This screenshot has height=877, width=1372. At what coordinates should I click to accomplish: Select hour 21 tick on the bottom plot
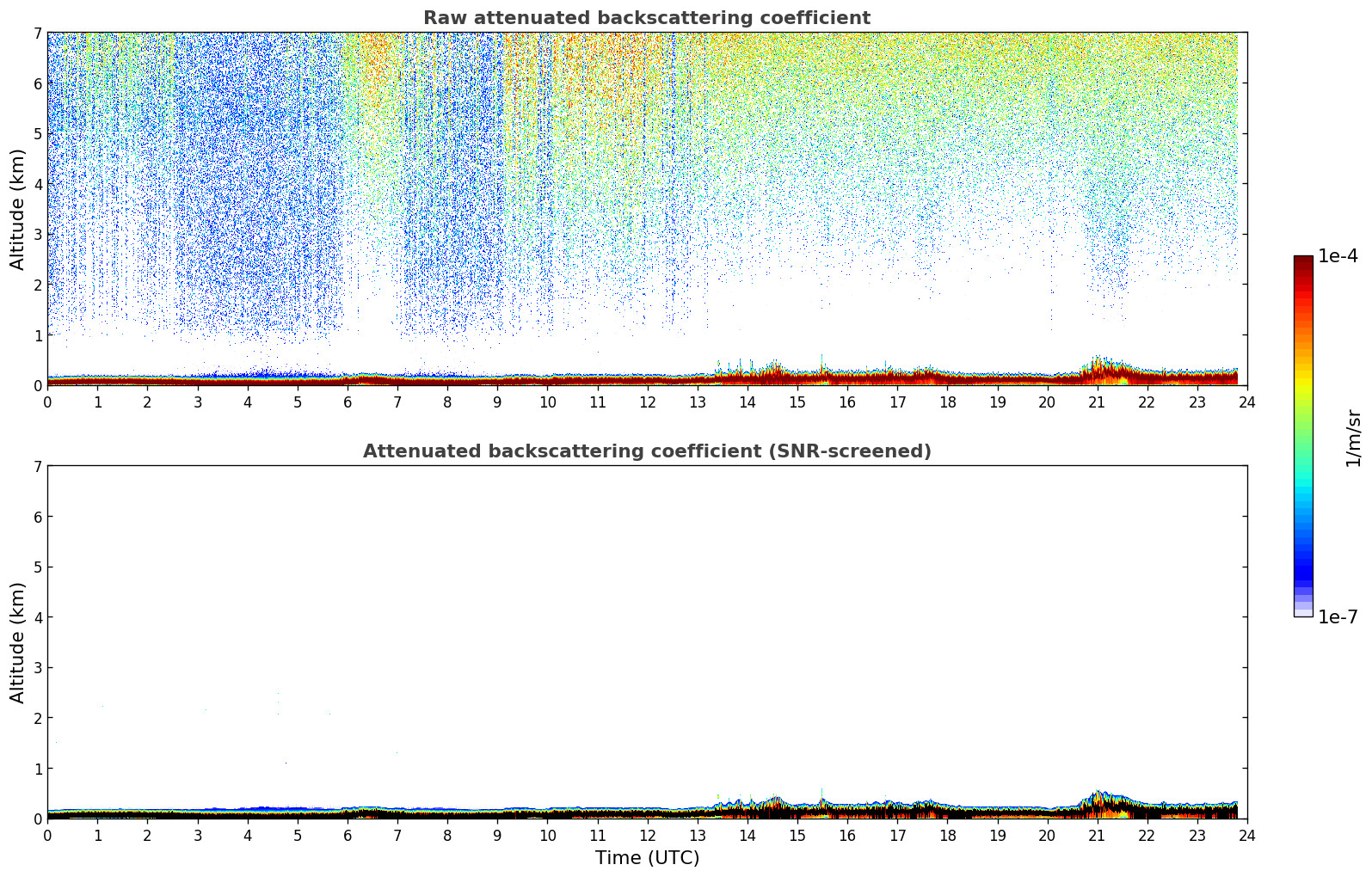click(x=1097, y=835)
